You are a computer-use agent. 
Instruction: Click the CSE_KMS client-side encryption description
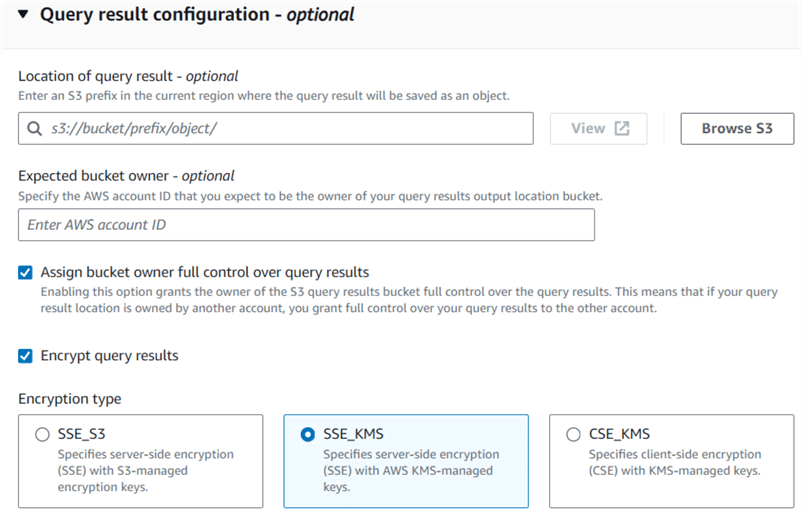pyautogui.click(x=675, y=462)
